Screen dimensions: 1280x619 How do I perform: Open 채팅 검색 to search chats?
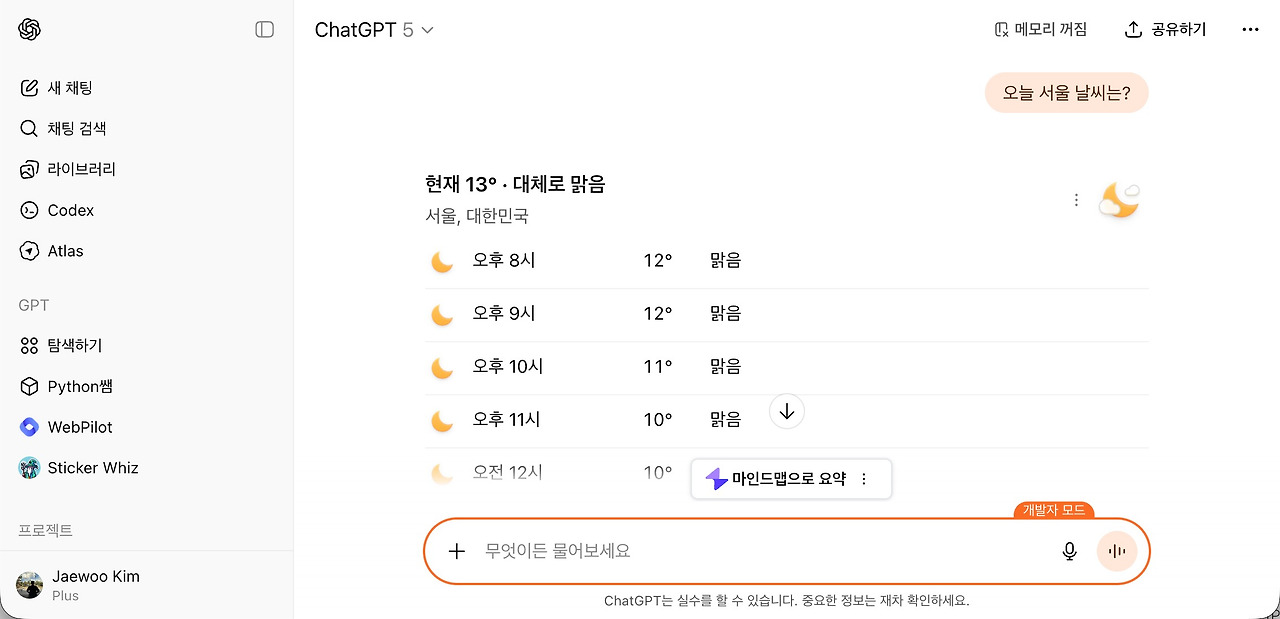click(x=76, y=129)
